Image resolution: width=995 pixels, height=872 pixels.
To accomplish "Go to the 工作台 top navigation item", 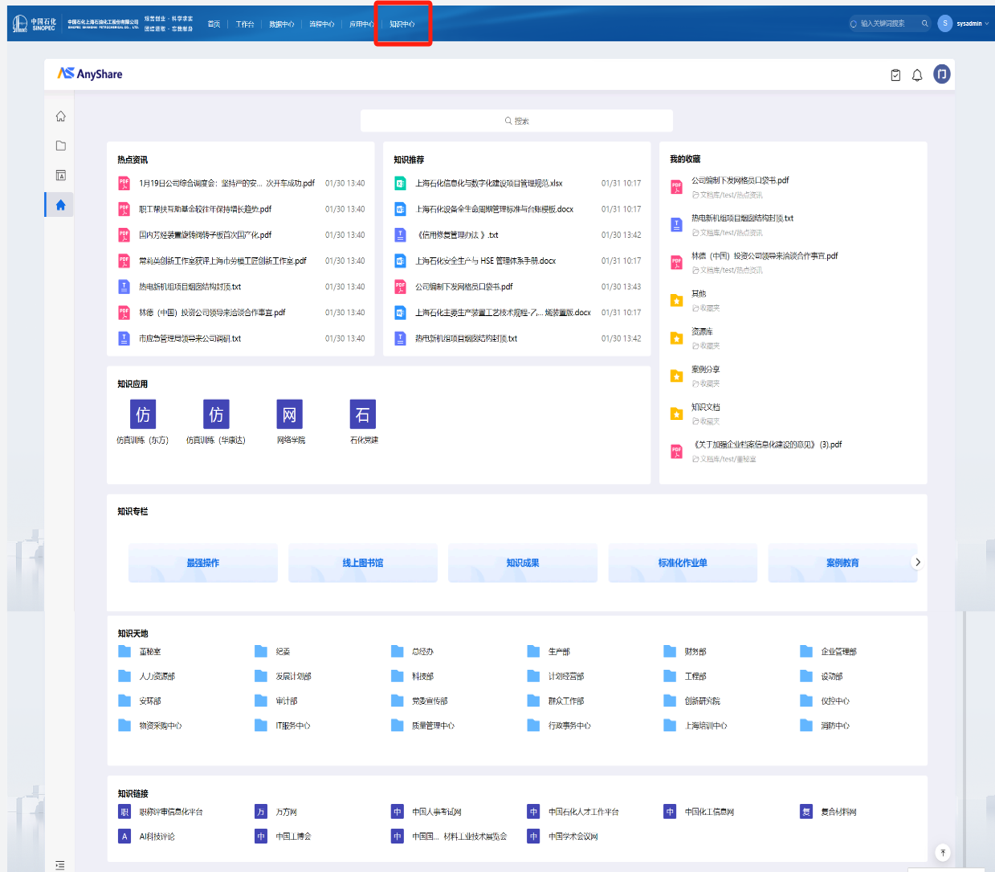I will [x=245, y=24].
